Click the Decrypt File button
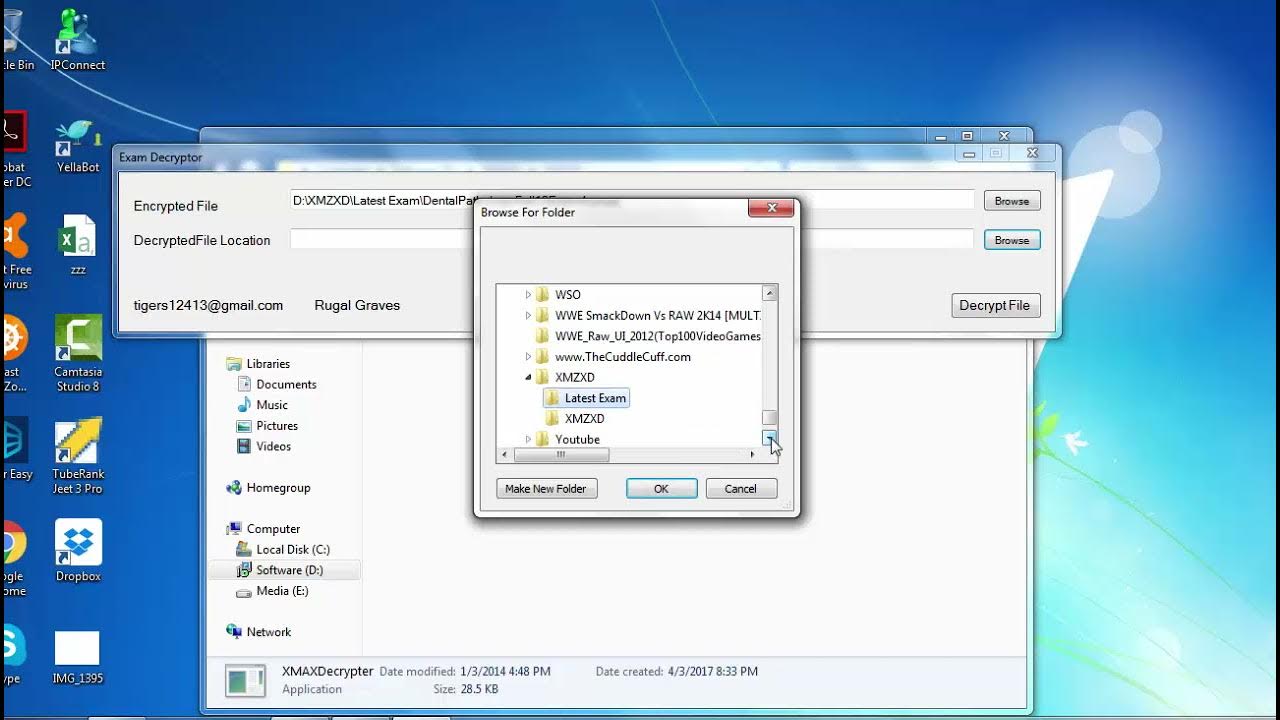 (x=995, y=306)
